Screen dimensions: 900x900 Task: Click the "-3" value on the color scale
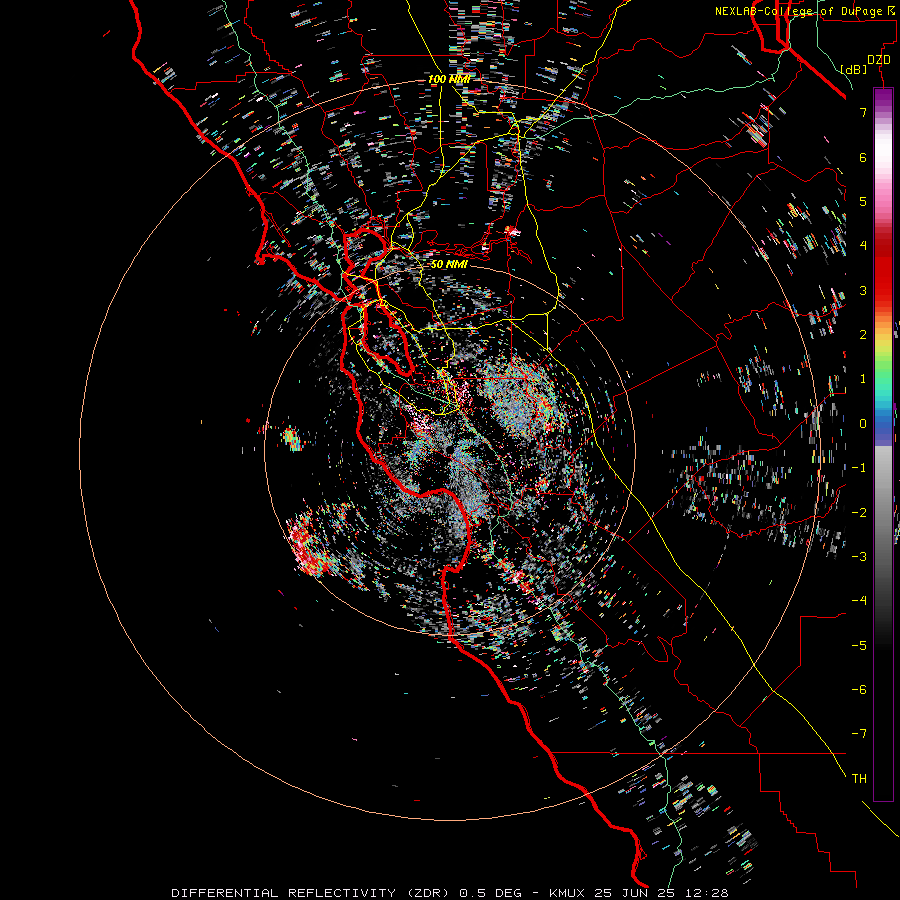pyautogui.click(x=859, y=557)
